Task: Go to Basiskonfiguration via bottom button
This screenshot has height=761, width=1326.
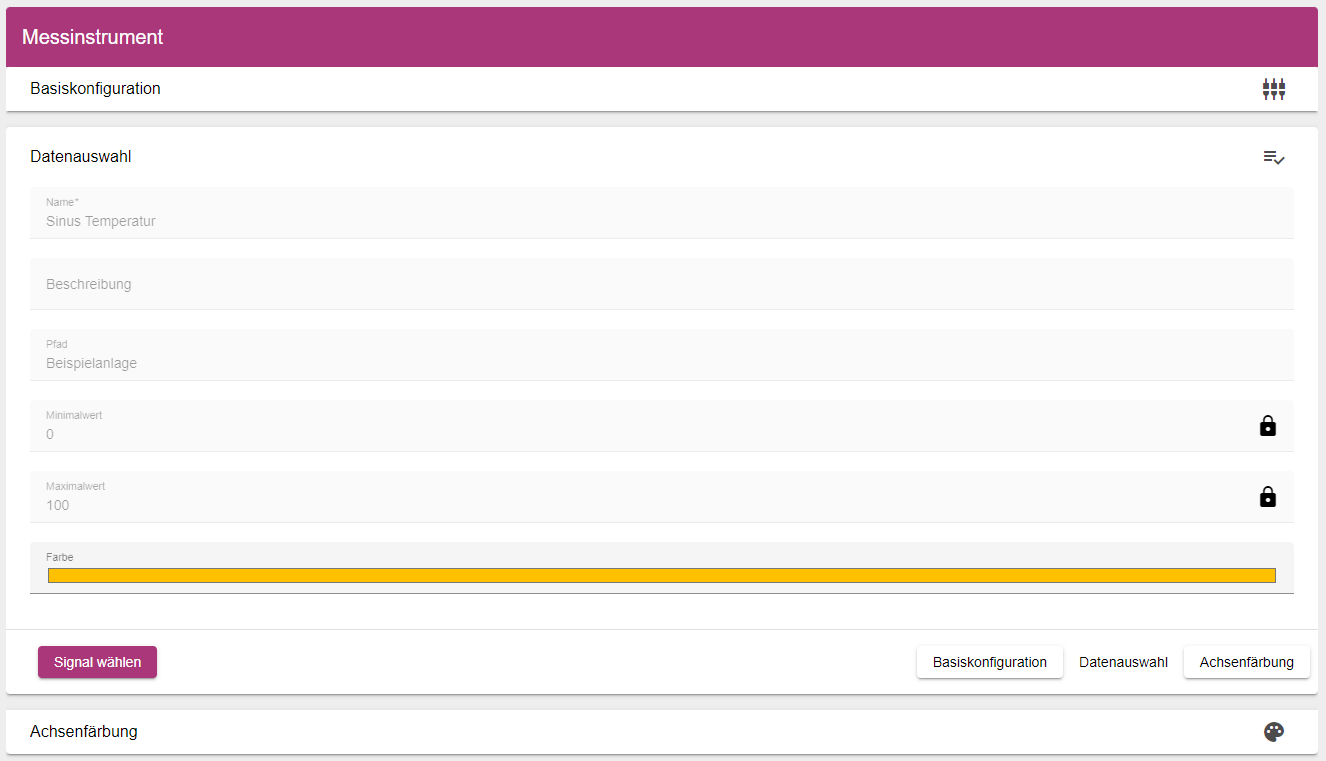Action: [x=989, y=662]
